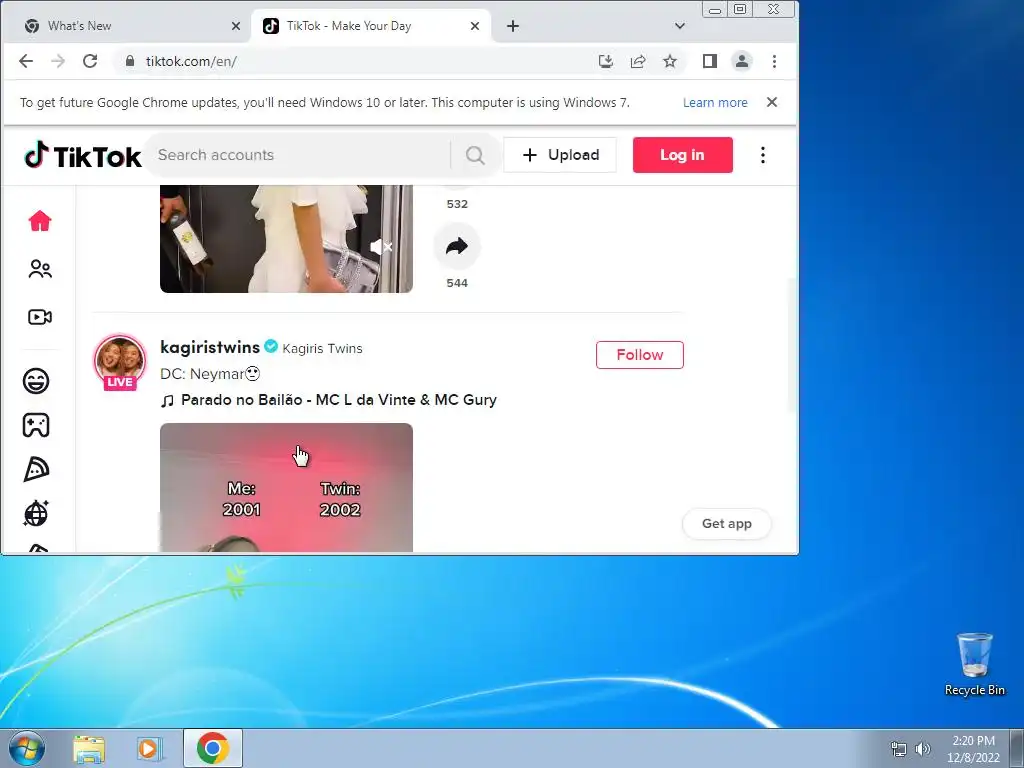Share the video with 544 shares
The width and height of the screenshot is (1024, 768).
point(457,246)
